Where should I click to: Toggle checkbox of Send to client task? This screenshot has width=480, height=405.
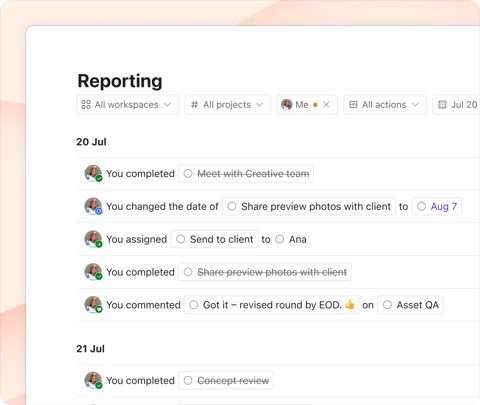point(181,239)
